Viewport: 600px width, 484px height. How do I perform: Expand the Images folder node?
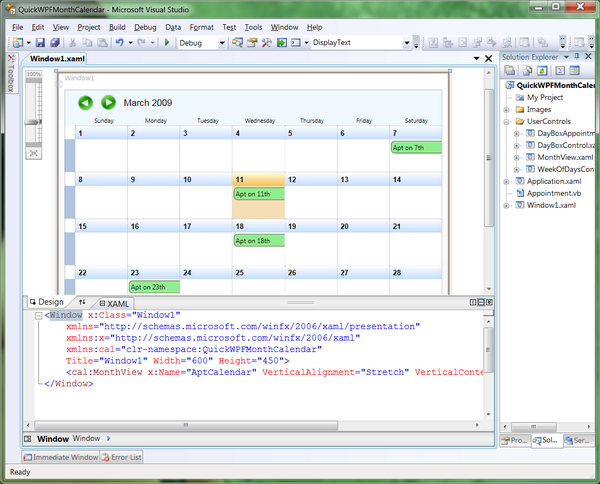coord(506,110)
